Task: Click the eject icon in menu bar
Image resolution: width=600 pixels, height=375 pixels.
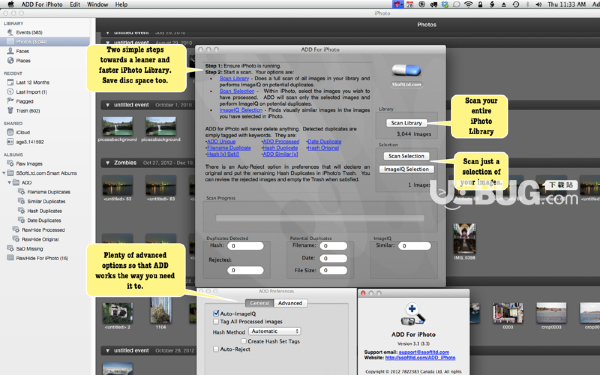Action: point(504,4)
